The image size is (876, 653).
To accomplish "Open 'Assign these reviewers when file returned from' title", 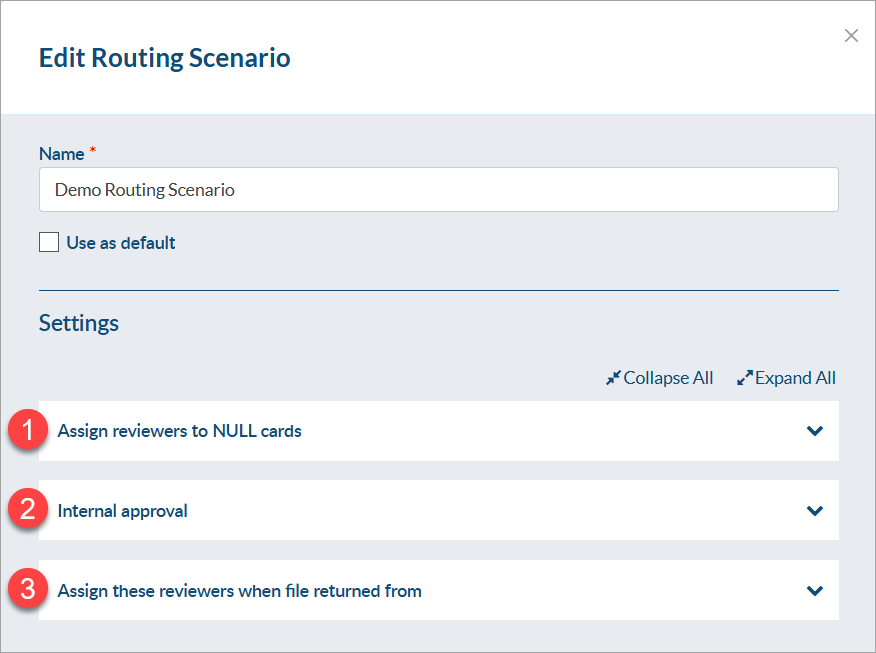I will [240, 591].
